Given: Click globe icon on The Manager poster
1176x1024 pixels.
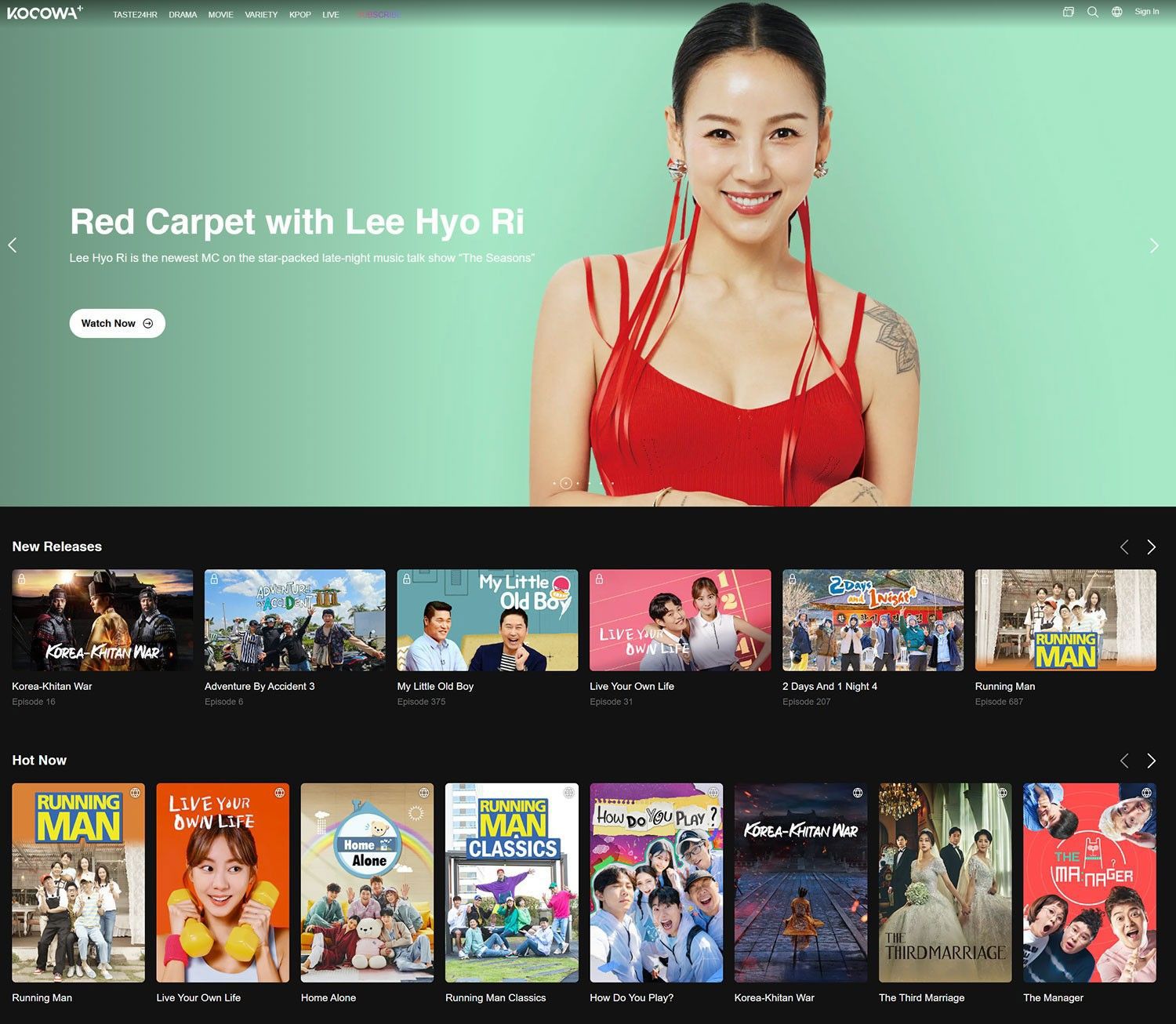Looking at the screenshot, I should (x=1146, y=793).
